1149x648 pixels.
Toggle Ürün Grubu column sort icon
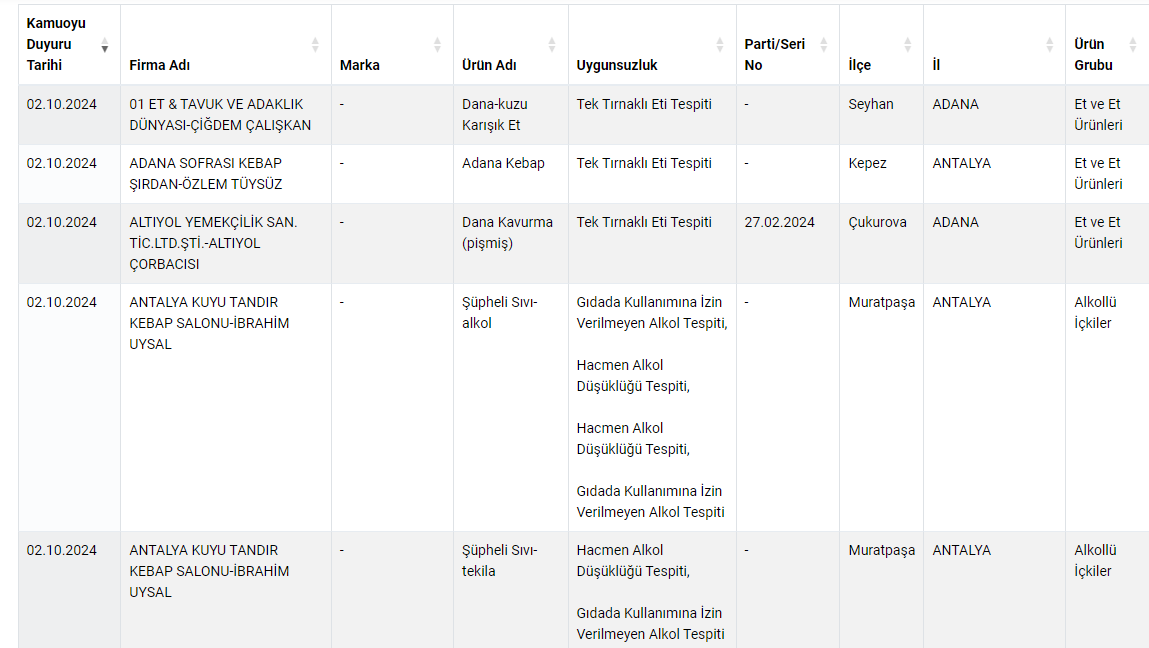click(1133, 45)
